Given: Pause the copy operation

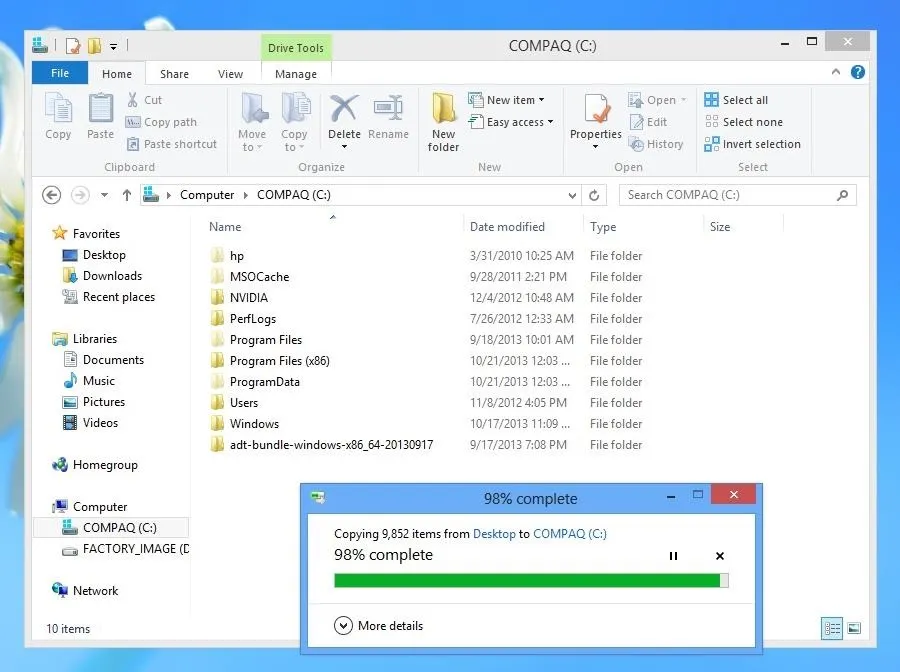Looking at the screenshot, I should [673, 556].
